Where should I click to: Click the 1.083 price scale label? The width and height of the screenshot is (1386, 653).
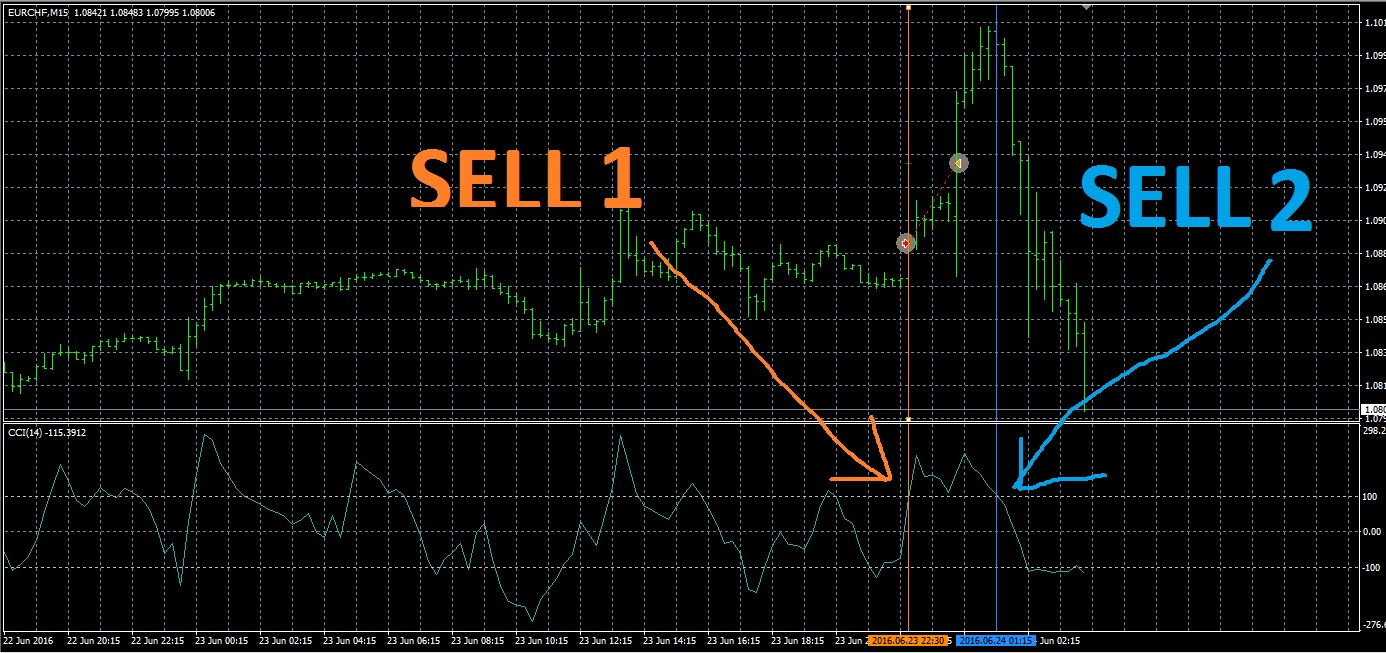pyautogui.click(x=1374, y=353)
